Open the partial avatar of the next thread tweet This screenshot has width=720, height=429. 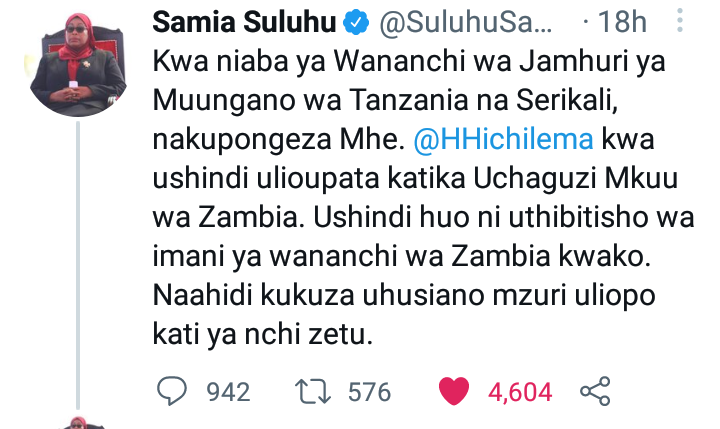click(x=79, y=423)
